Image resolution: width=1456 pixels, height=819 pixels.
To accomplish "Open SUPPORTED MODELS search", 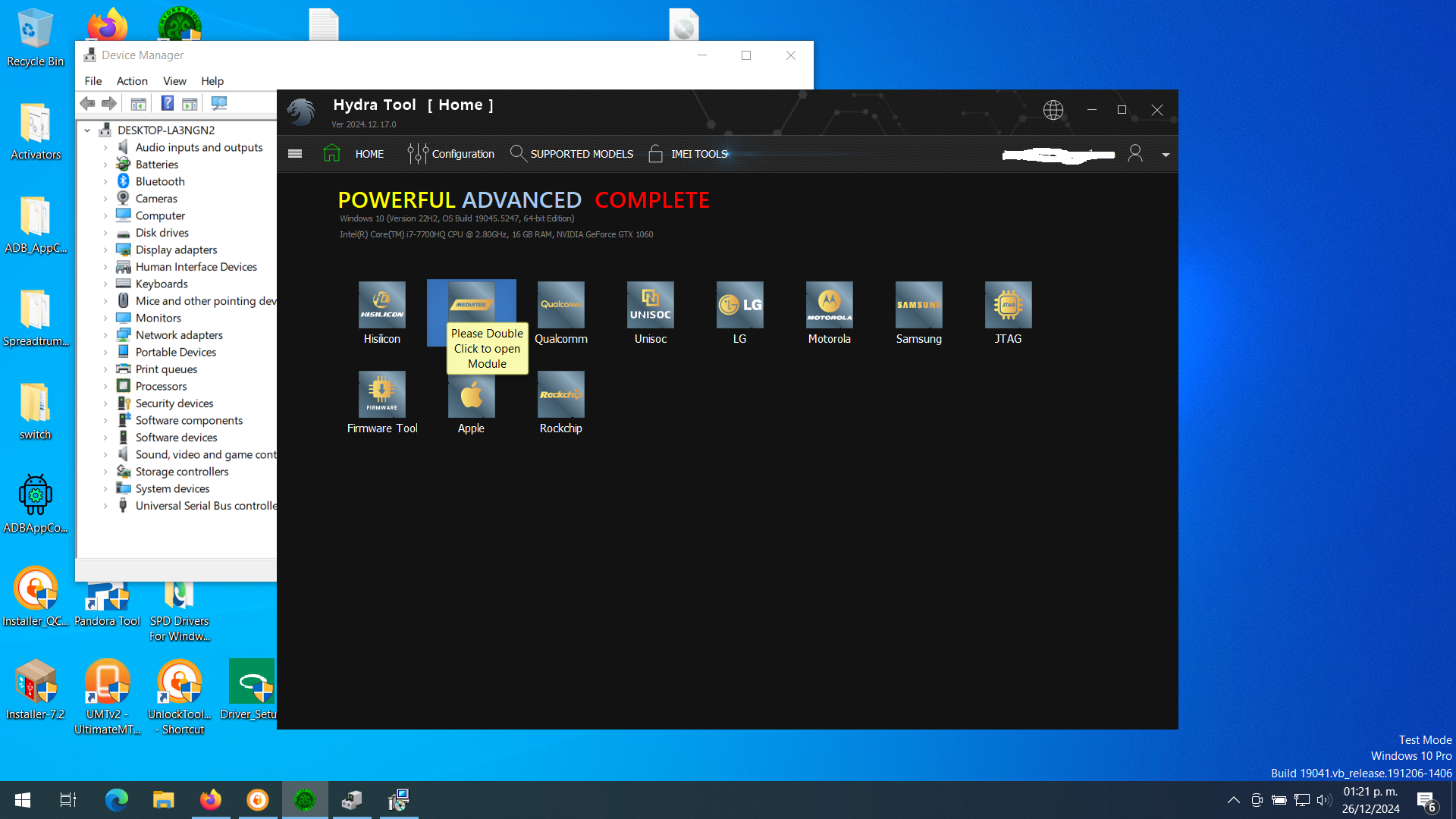I will click(572, 154).
